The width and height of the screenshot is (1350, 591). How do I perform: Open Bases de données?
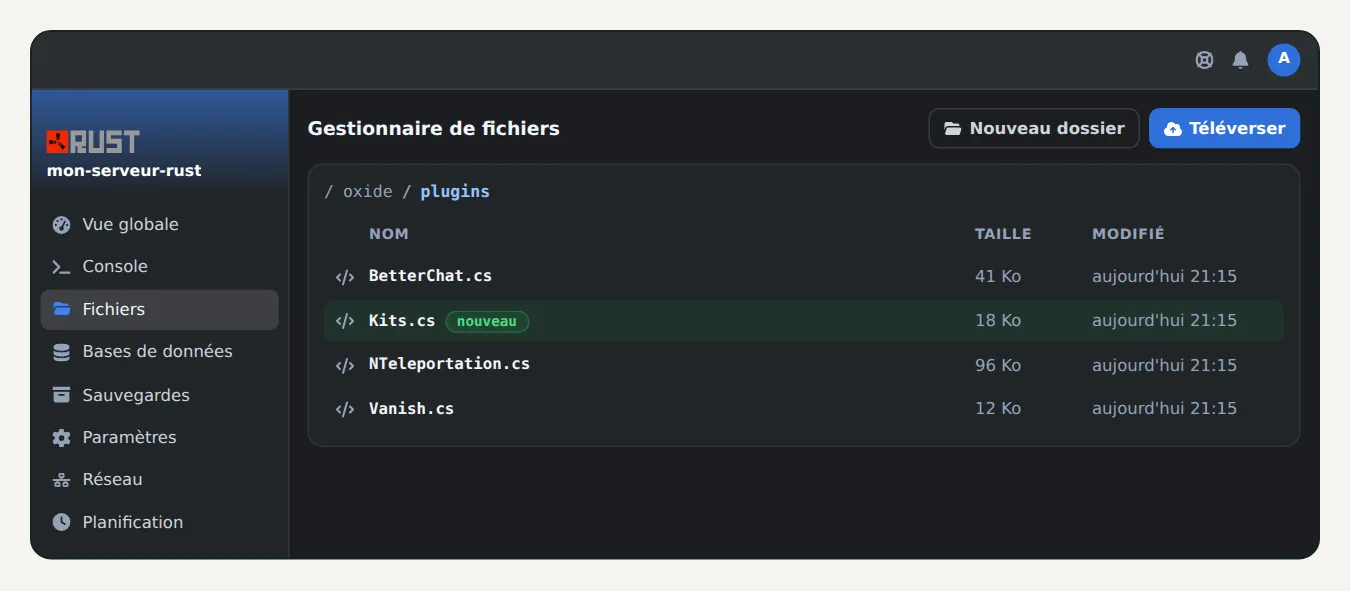(x=159, y=352)
